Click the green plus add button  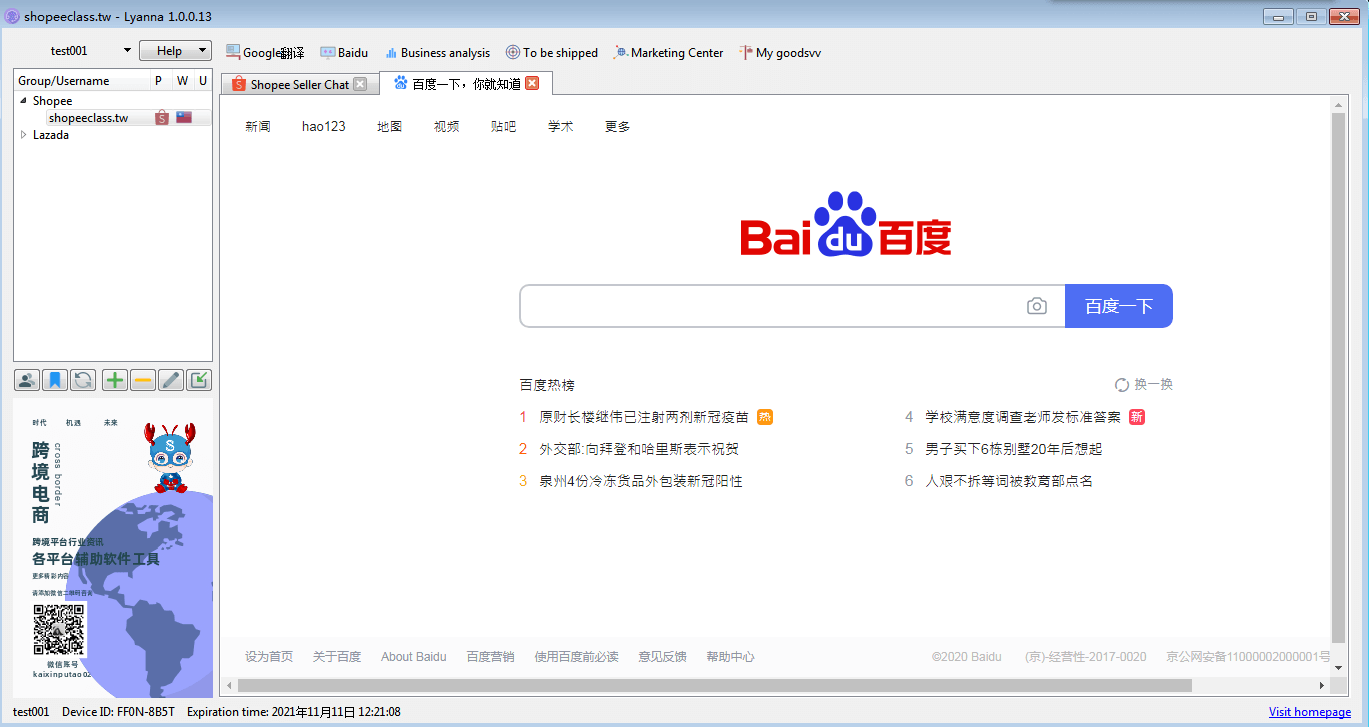pyautogui.click(x=115, y=380)
